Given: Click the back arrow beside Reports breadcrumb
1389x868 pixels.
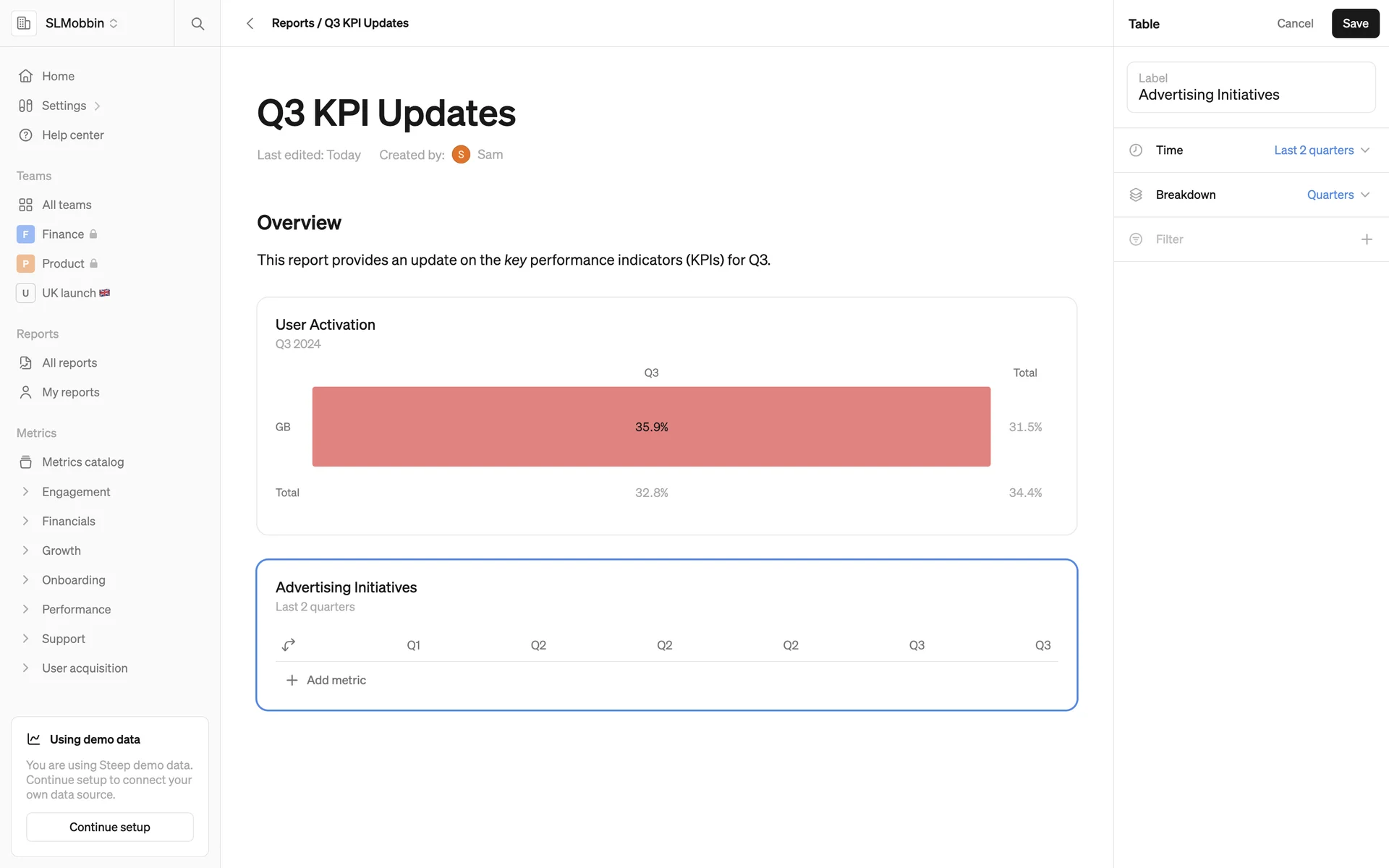Looking at the screenshot, I should (250, 24).
